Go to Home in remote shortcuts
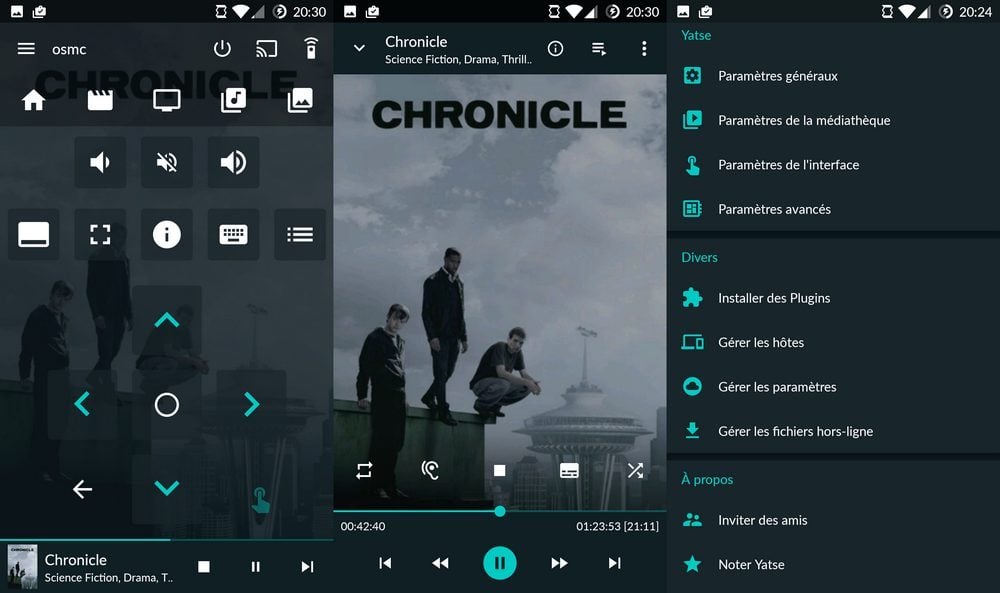 coord(33,100)
